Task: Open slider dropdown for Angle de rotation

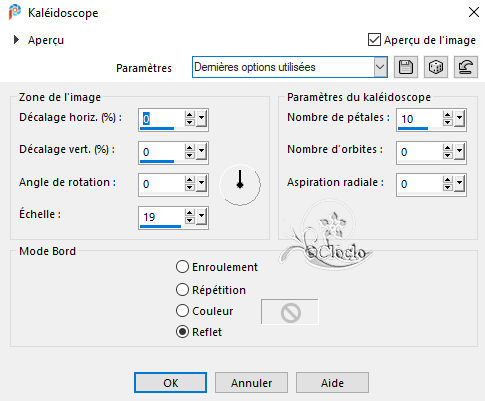Action: (x=201, y=184)
